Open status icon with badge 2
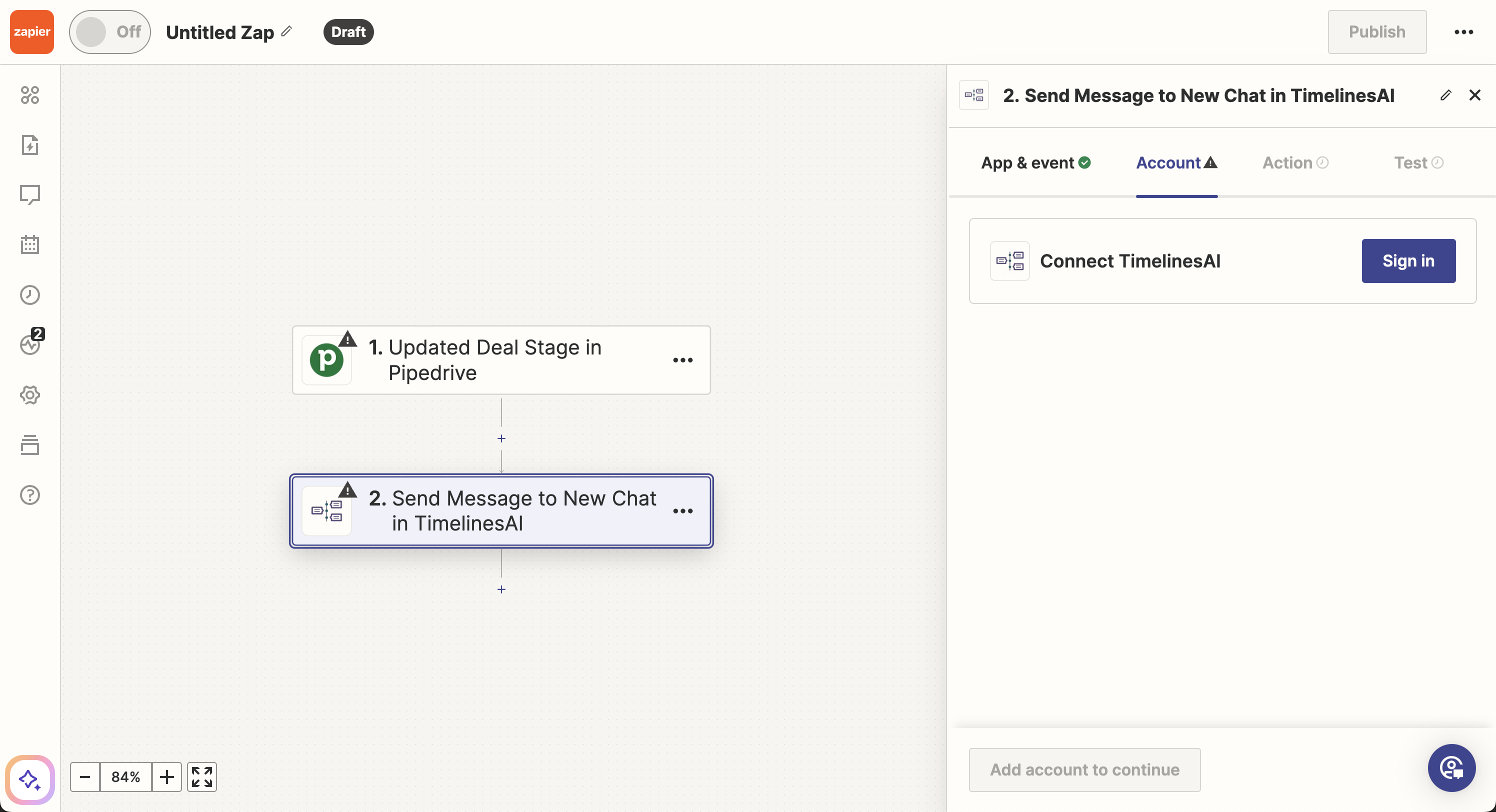Screen dimensions: 1496x812 (29, 344)
